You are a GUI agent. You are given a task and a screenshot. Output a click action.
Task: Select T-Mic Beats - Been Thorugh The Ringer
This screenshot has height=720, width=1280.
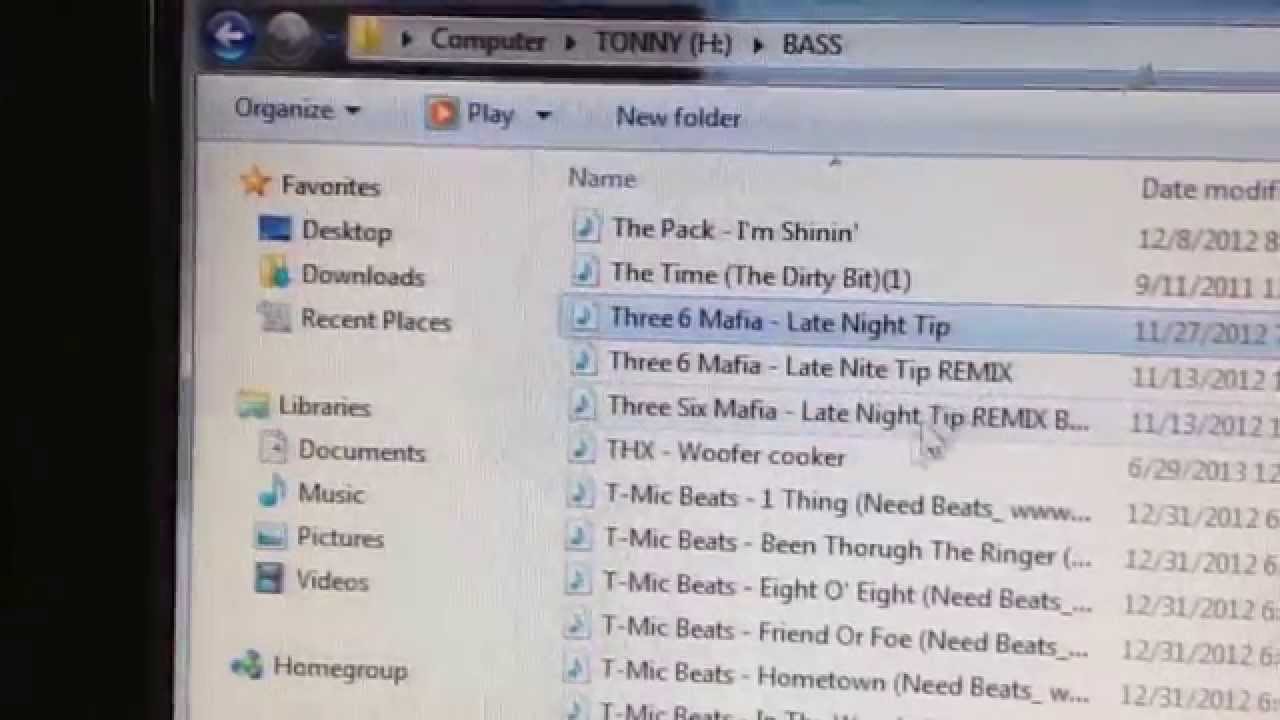848,547
